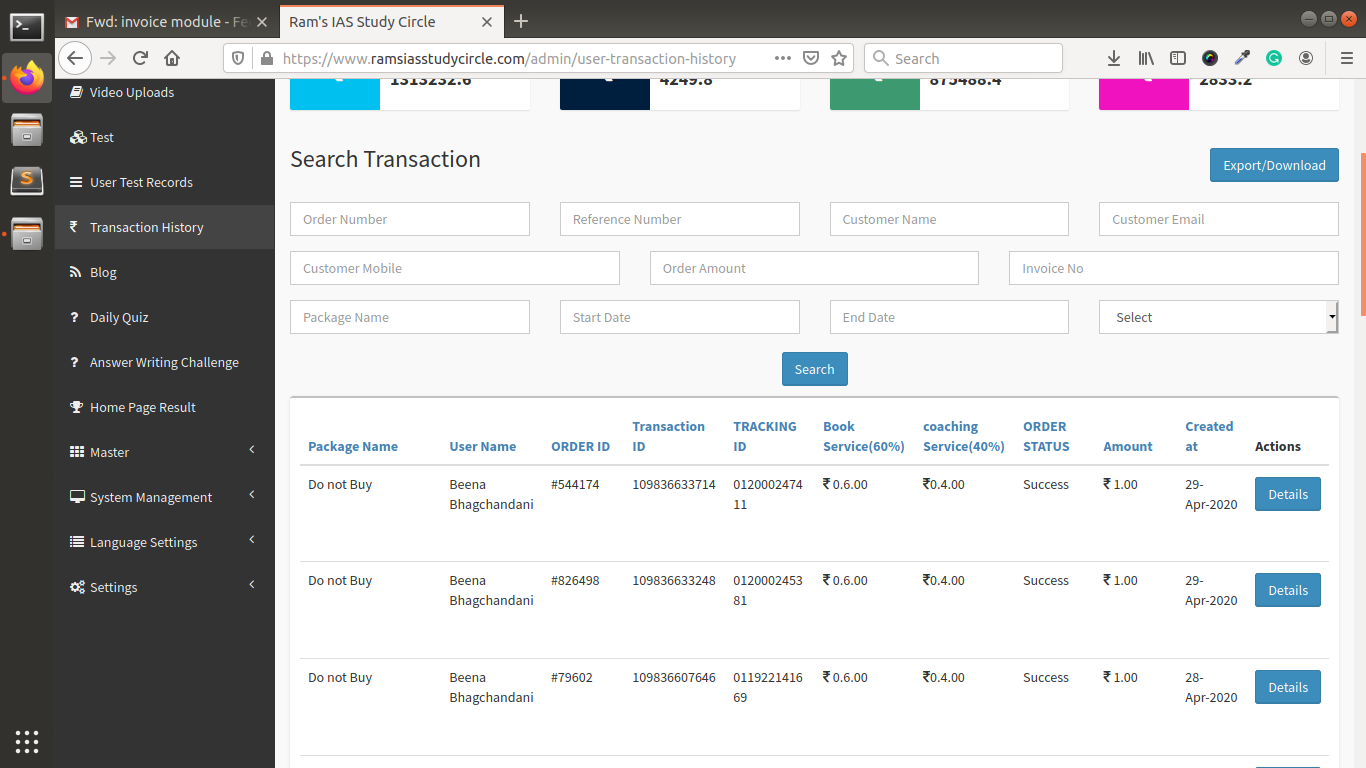Click the browser home icon
Screen dimensions: 1366x768
pos(172,58)
